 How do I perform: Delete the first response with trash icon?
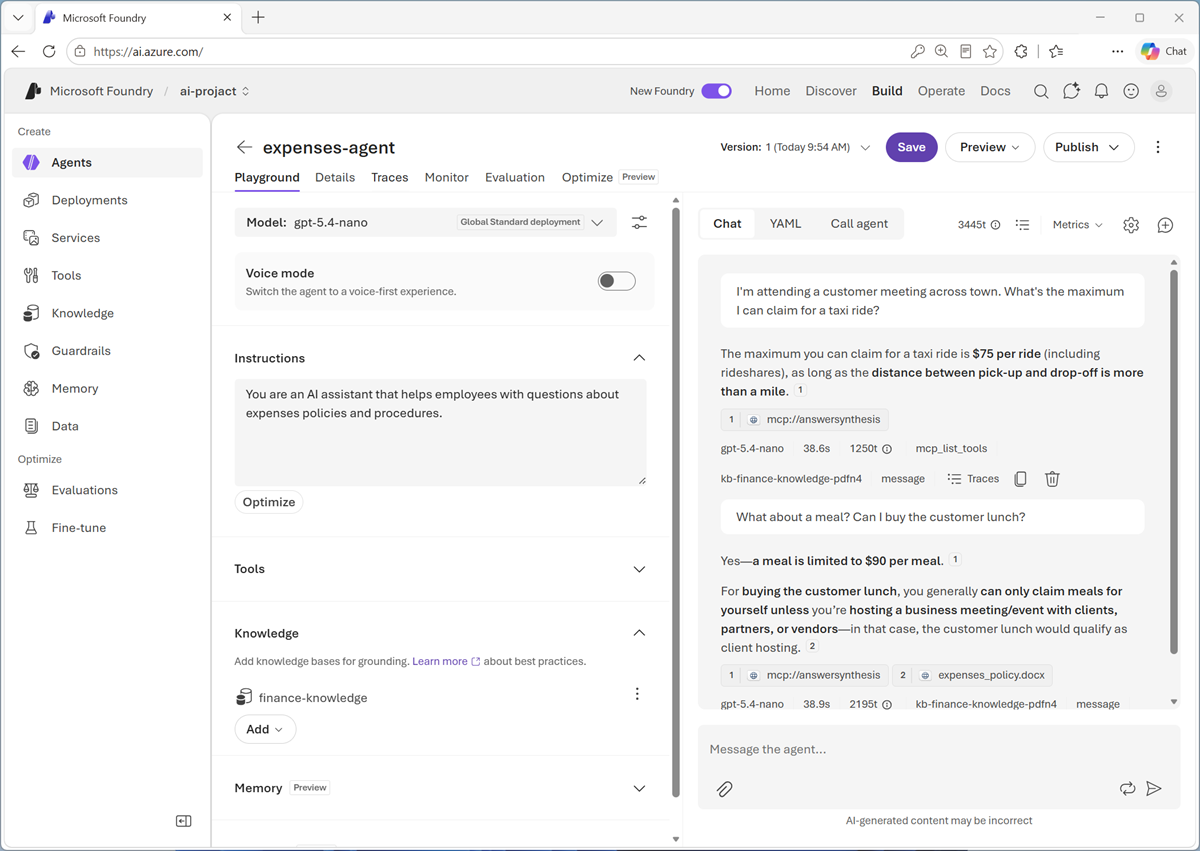(1052, 479)
